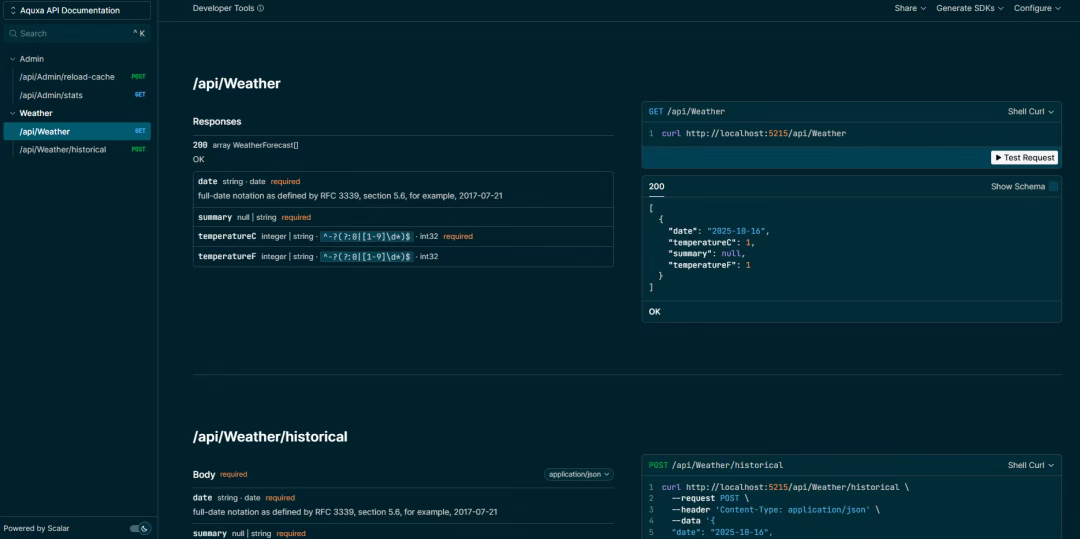Select the 200 response tab
Viewport: 1080px width, 539px height.
coord(656,187)
